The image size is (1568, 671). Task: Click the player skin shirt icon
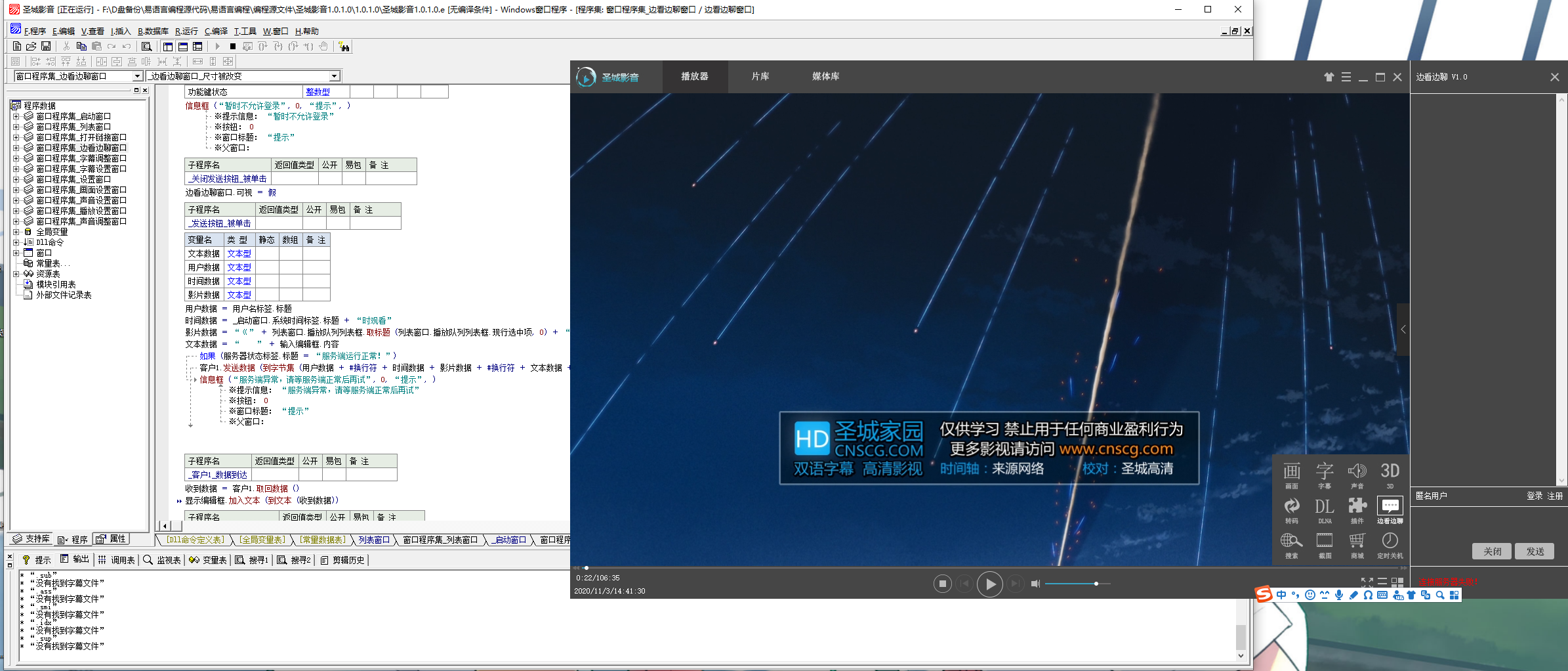coord(1329,77)
